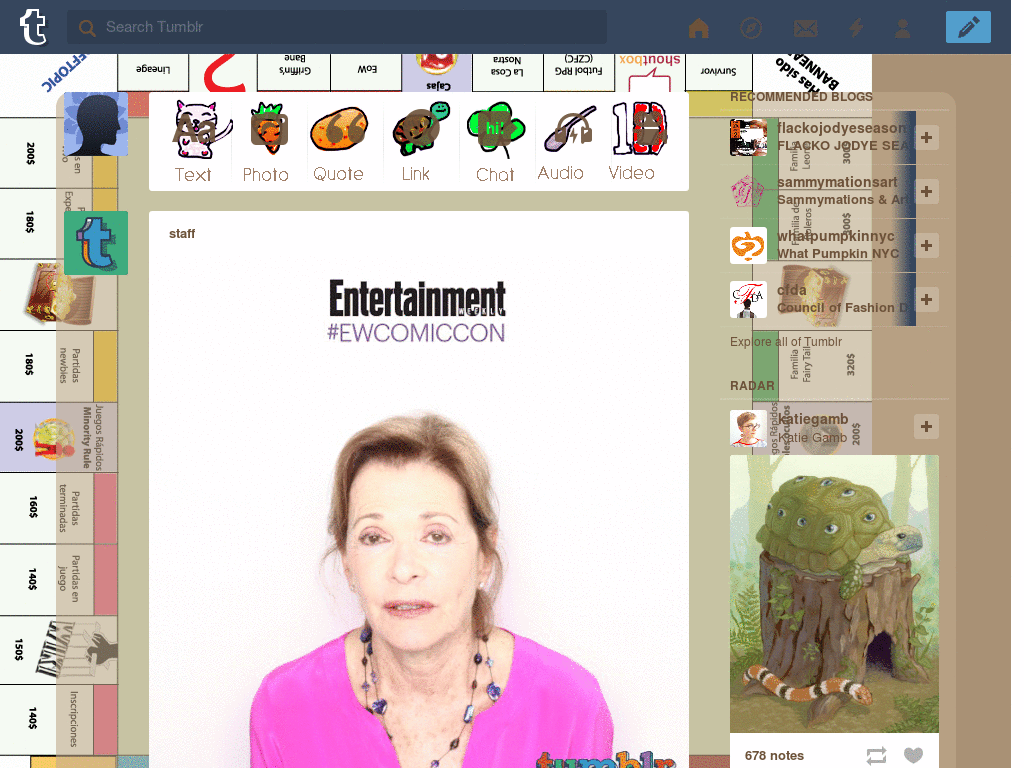Click whatpumpkinnyc orange avatar

click(748, 246)
